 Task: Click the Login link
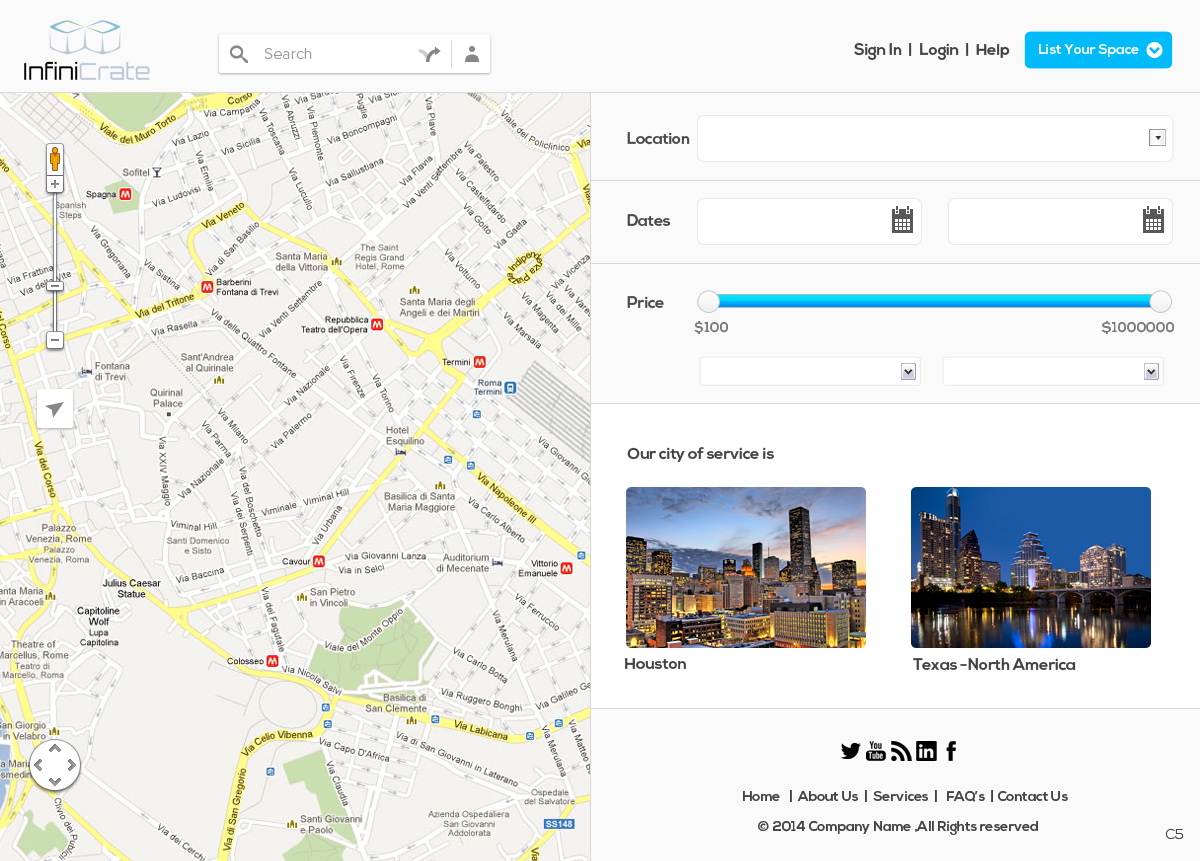coord(938,50)
